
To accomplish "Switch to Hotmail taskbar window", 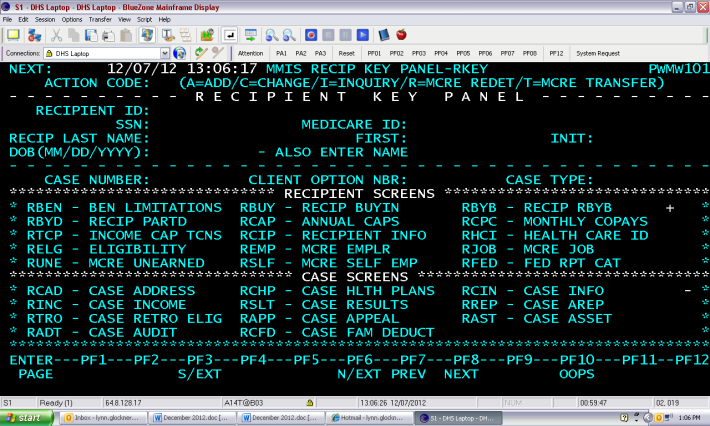I will [369, 418].
